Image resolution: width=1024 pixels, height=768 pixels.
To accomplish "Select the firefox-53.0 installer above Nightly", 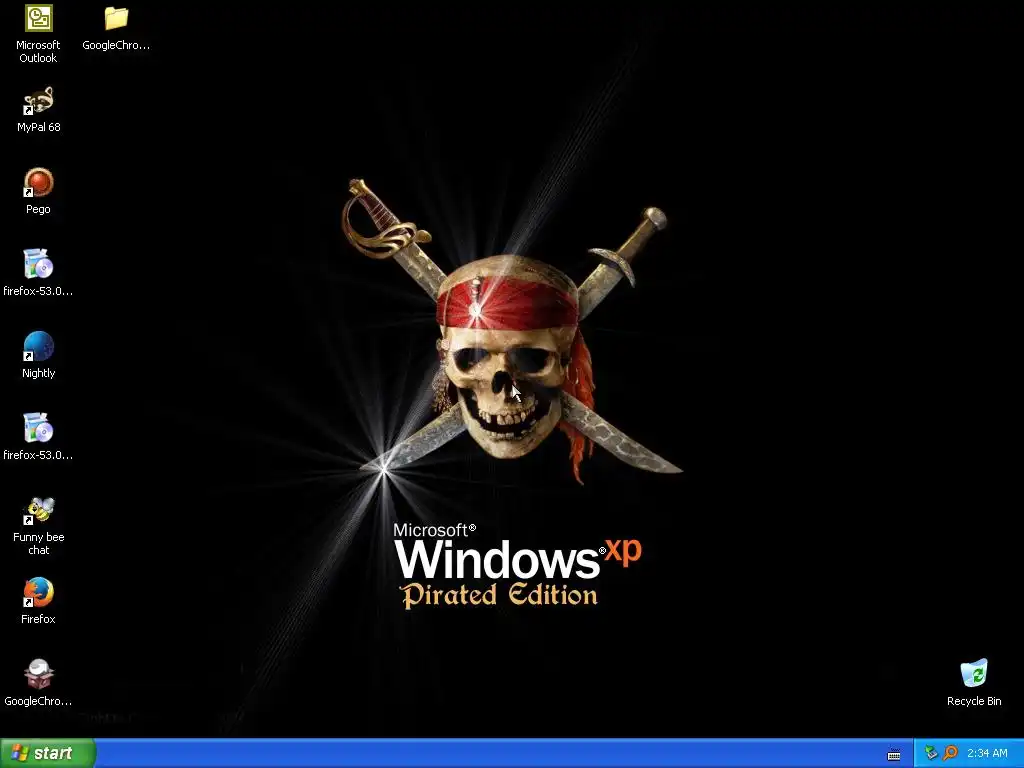I will pos(39,264).
